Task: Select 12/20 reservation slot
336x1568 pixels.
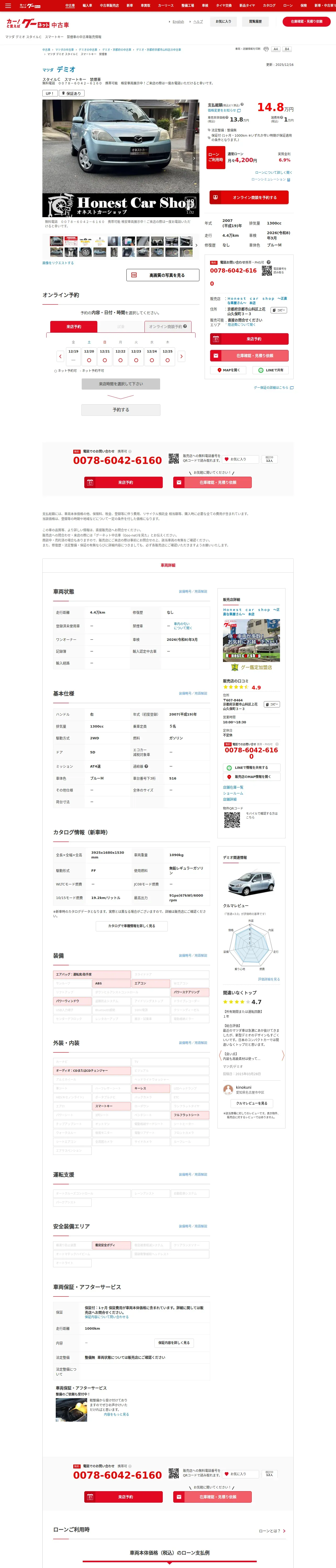Action: pos(89,356)
